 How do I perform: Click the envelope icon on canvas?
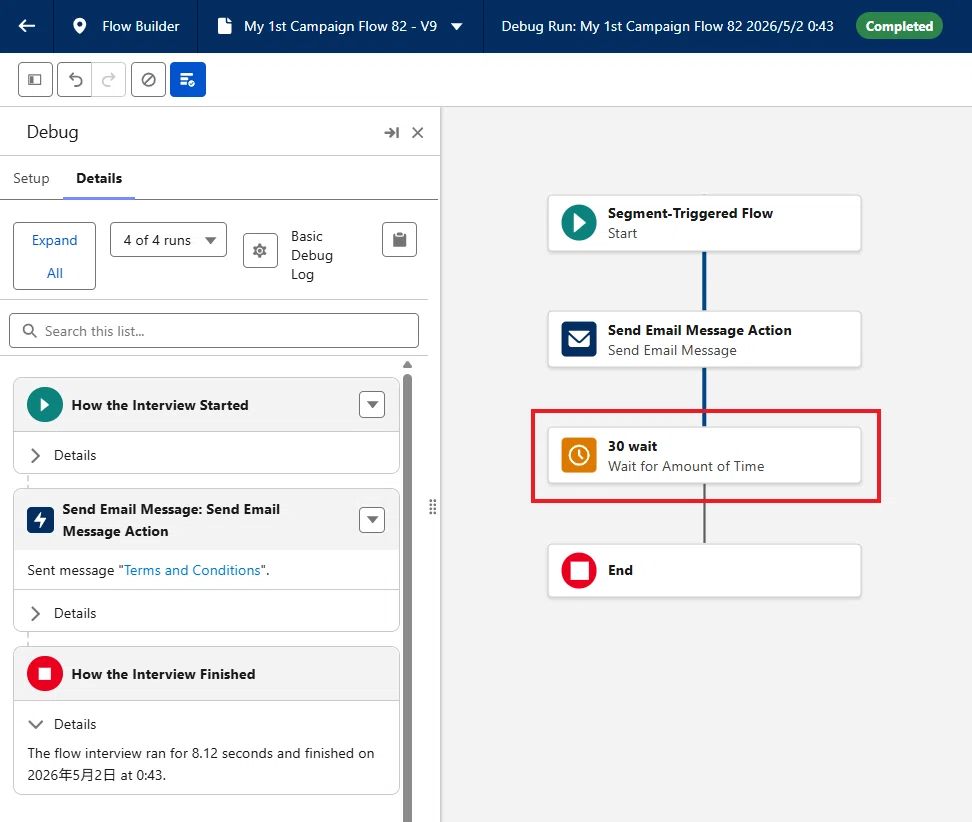pyautogui.click(x=579, y=339)
